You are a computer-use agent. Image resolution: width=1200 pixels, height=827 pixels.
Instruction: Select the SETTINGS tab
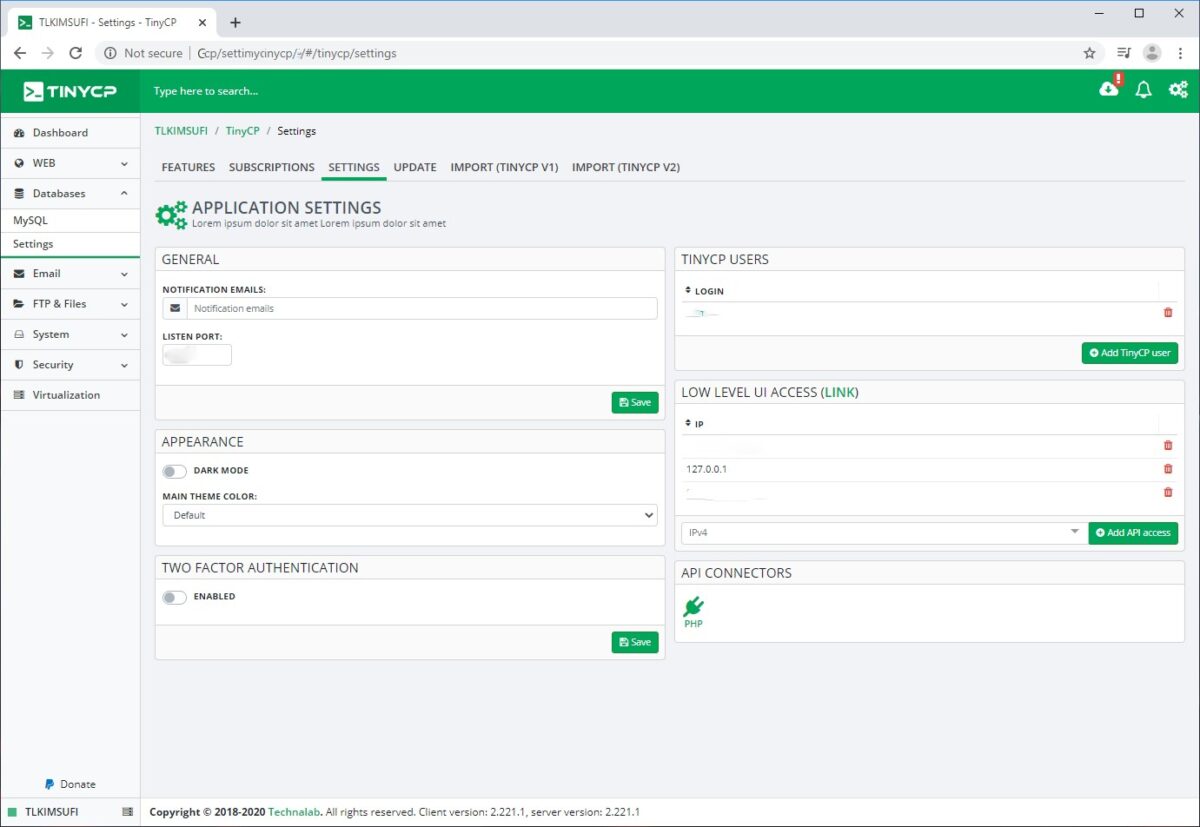point(354,167)
